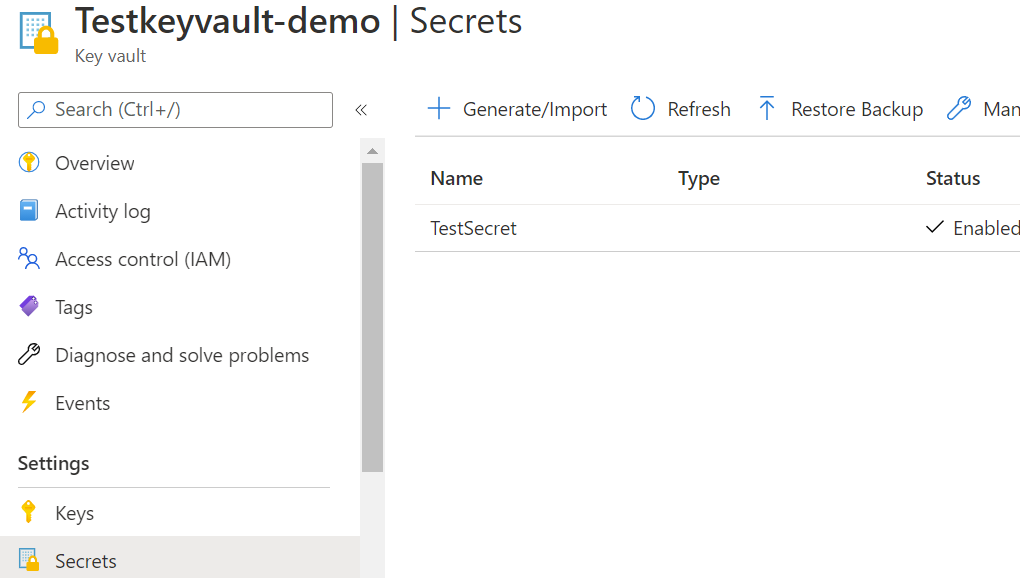Collapse the navigation pane with the chevron

click(361, 111)
